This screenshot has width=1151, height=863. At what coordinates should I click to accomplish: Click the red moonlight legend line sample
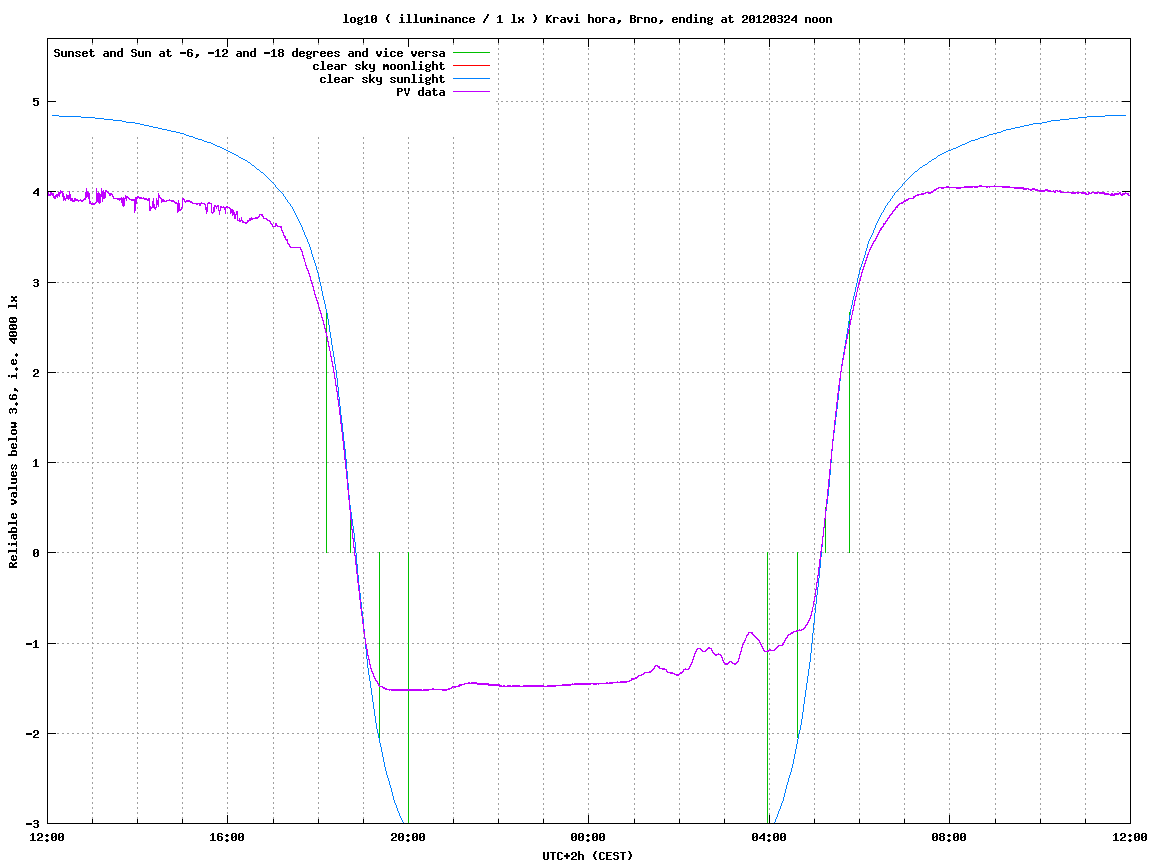(x=471, y=66)
